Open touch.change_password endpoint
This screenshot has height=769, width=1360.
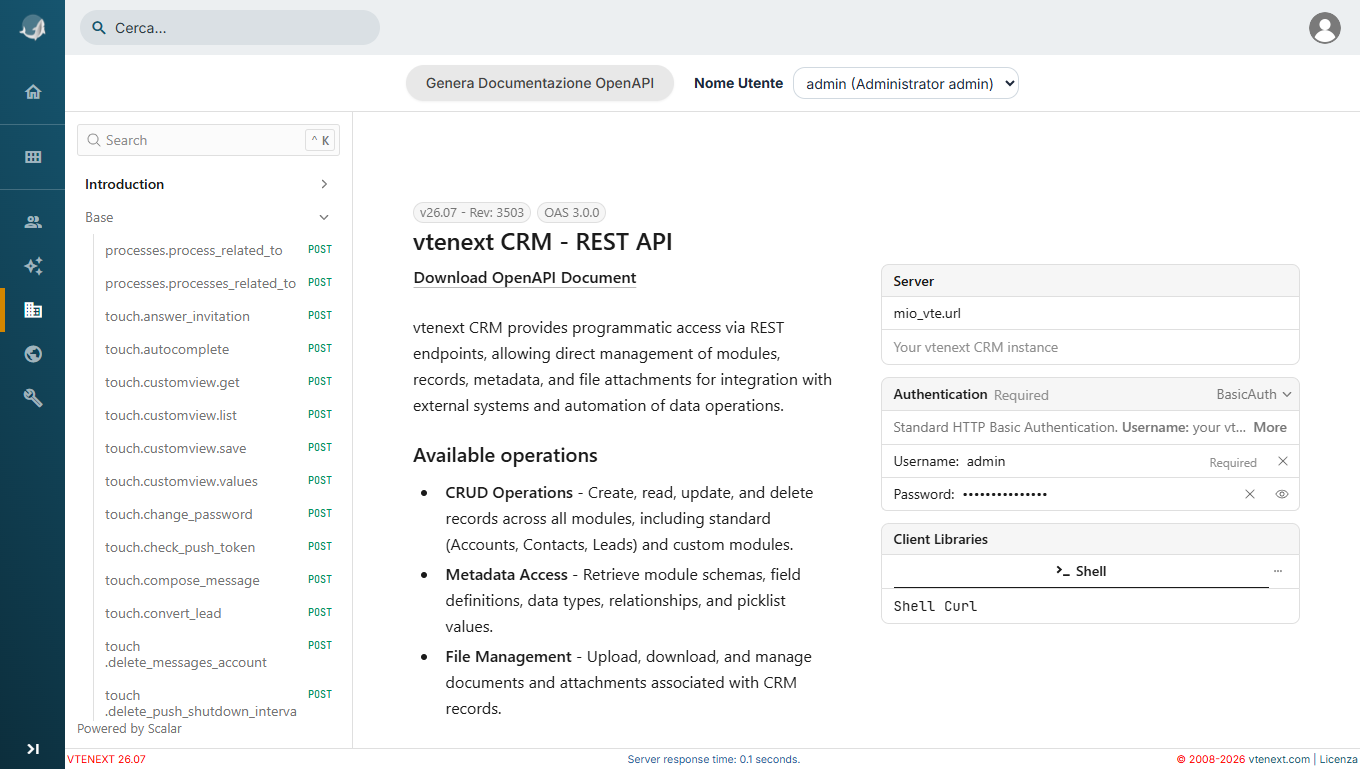[208, 514]
